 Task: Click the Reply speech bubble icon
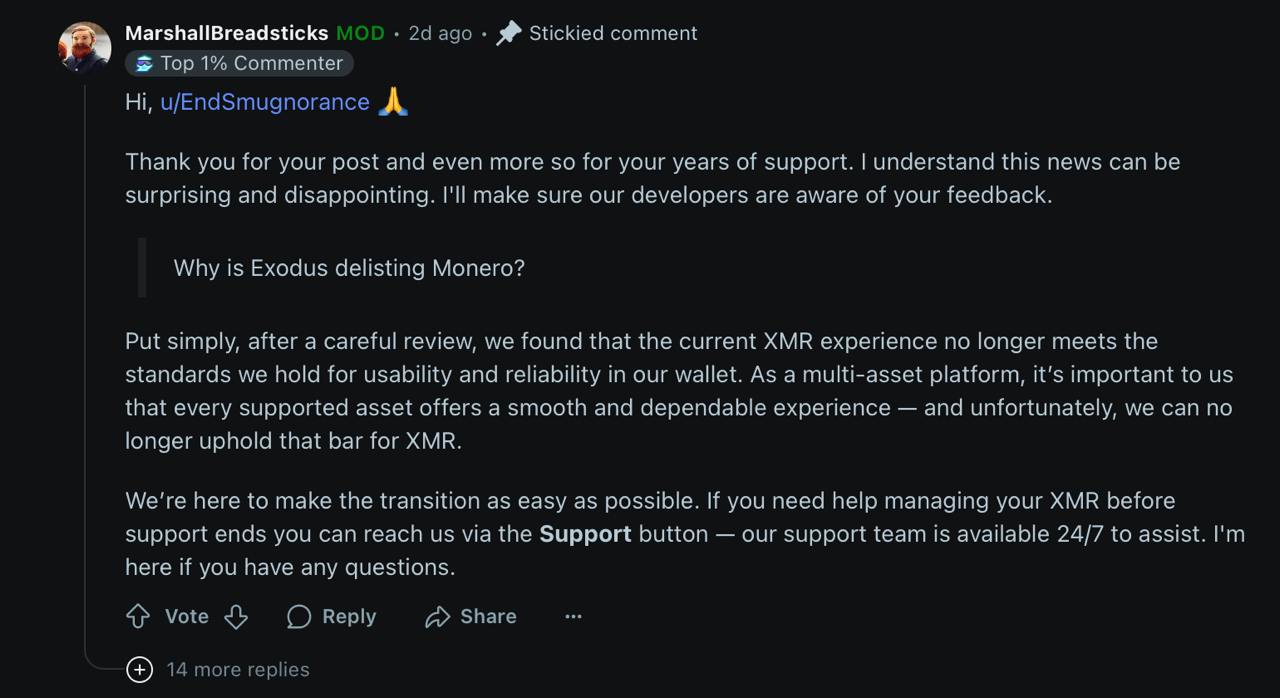[299, 617]
